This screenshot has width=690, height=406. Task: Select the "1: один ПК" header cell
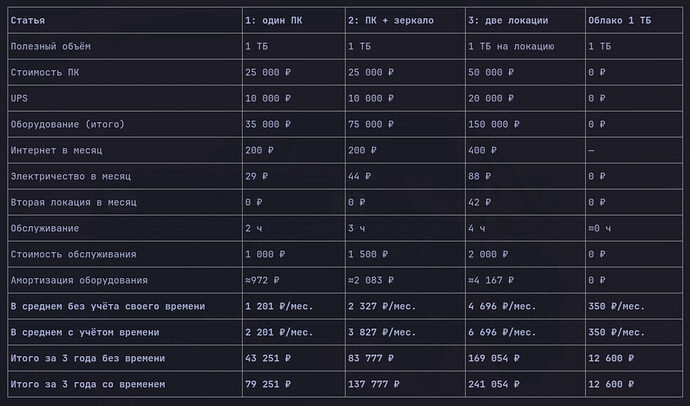pyautogui.click(x=294, y=20)
